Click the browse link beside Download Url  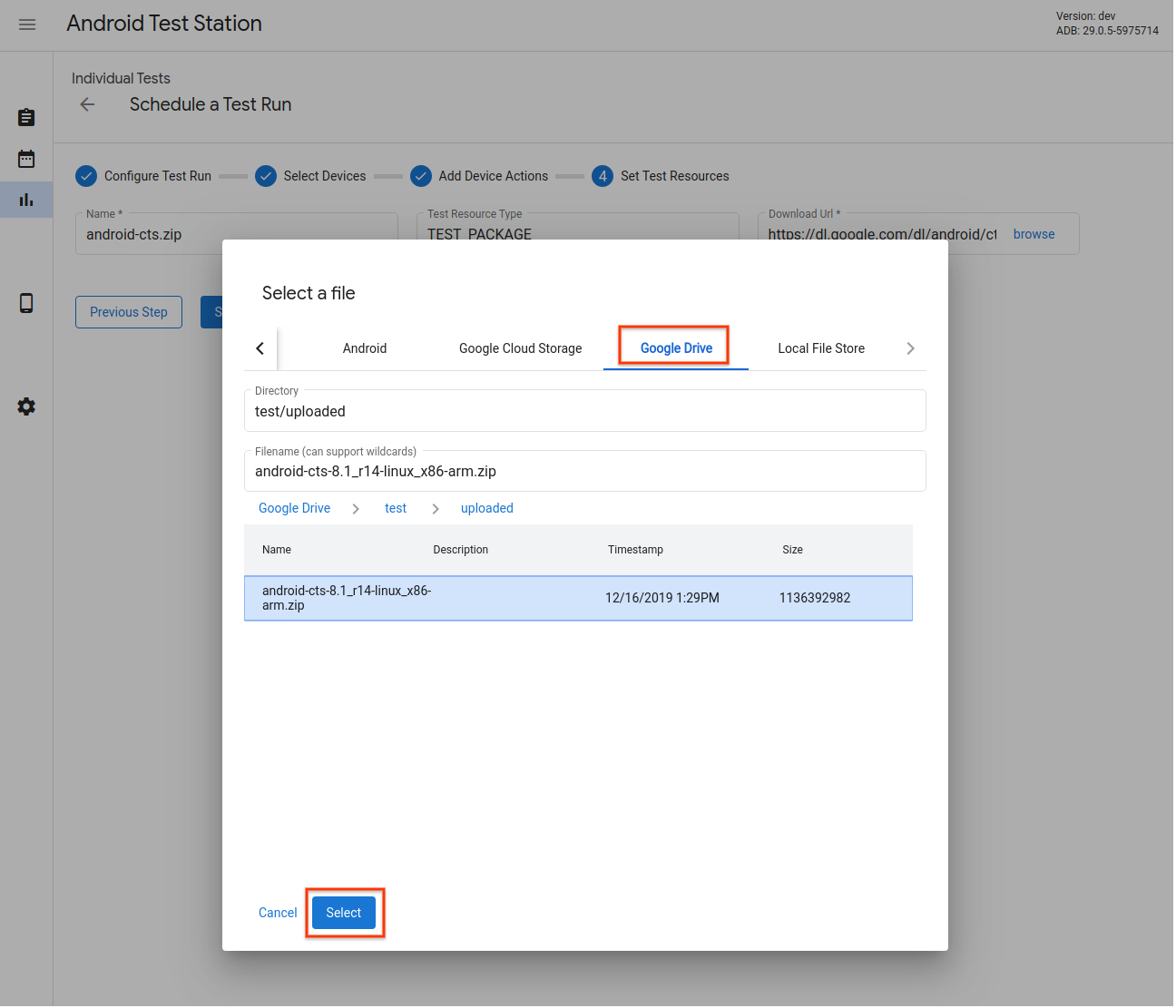pyautogui.click(x=1034, y=234)
